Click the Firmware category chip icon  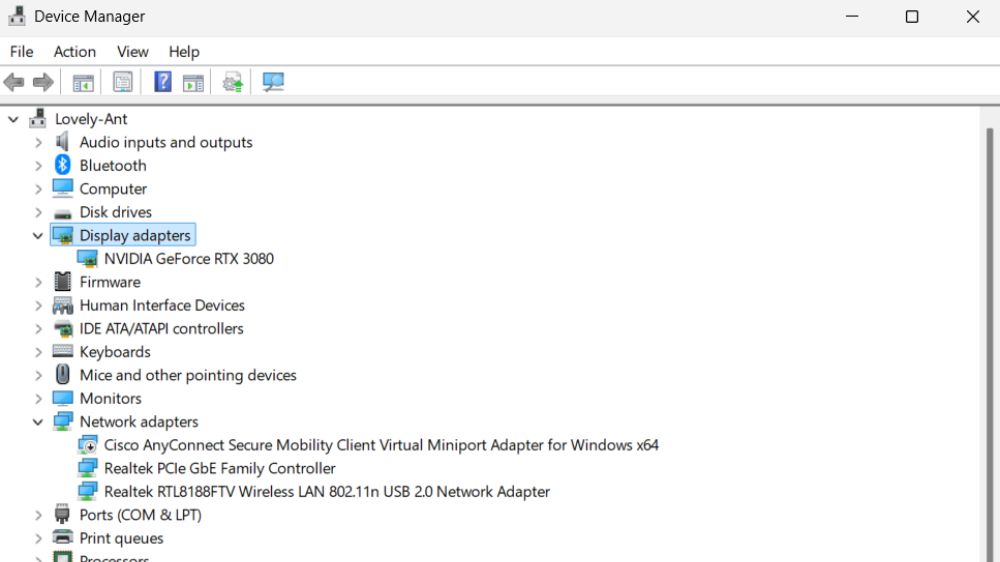[x=62, y=281]
